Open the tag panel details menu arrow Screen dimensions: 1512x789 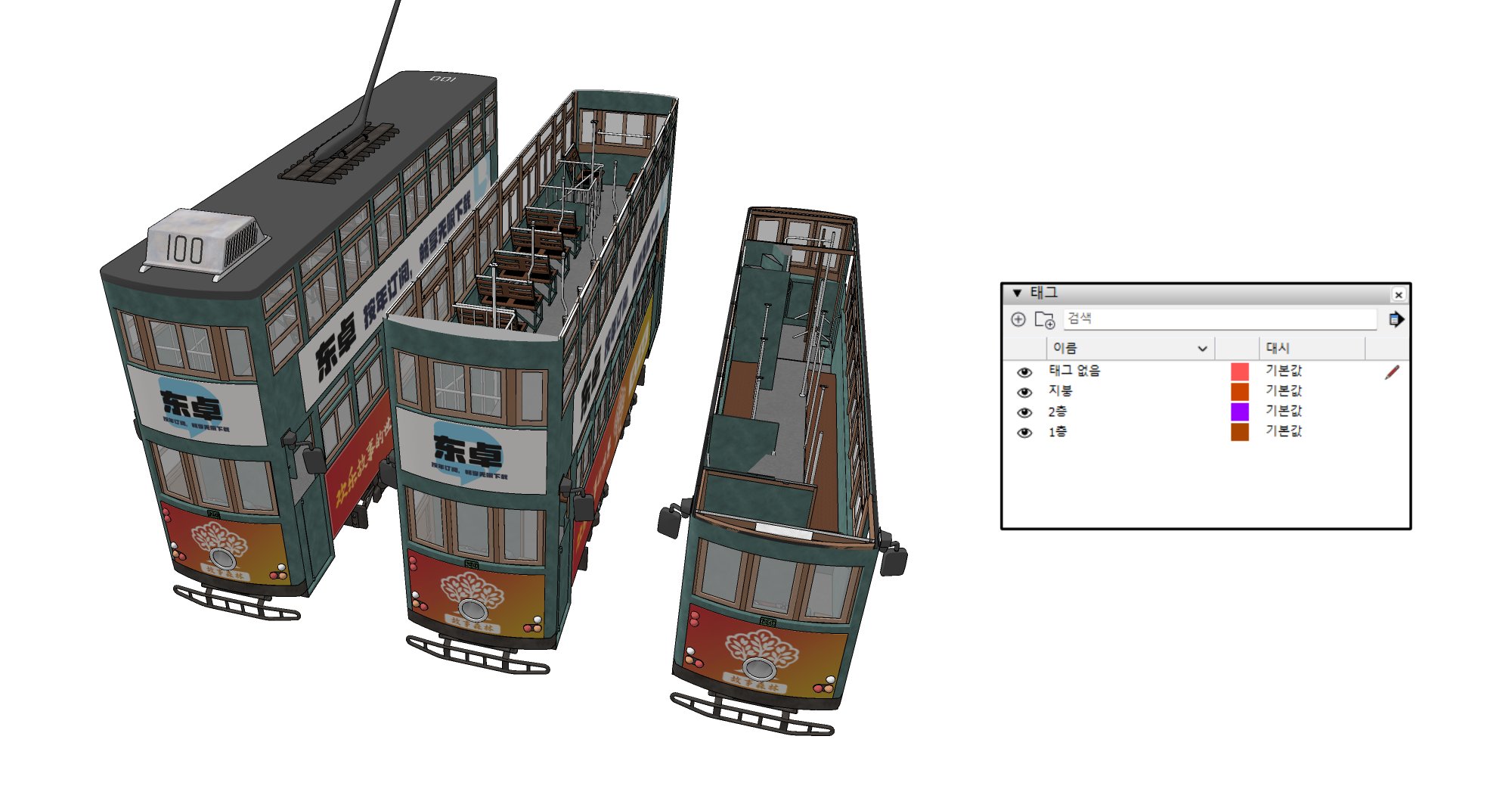[1396, 319]
